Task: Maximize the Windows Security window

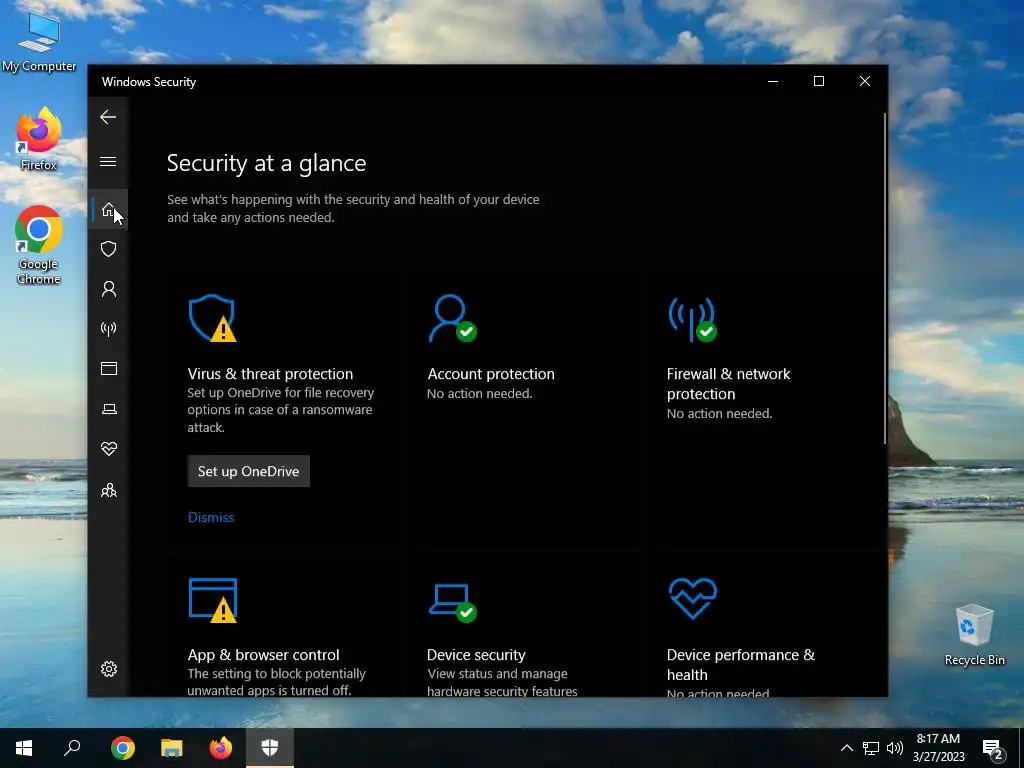Action: point(818,81)
